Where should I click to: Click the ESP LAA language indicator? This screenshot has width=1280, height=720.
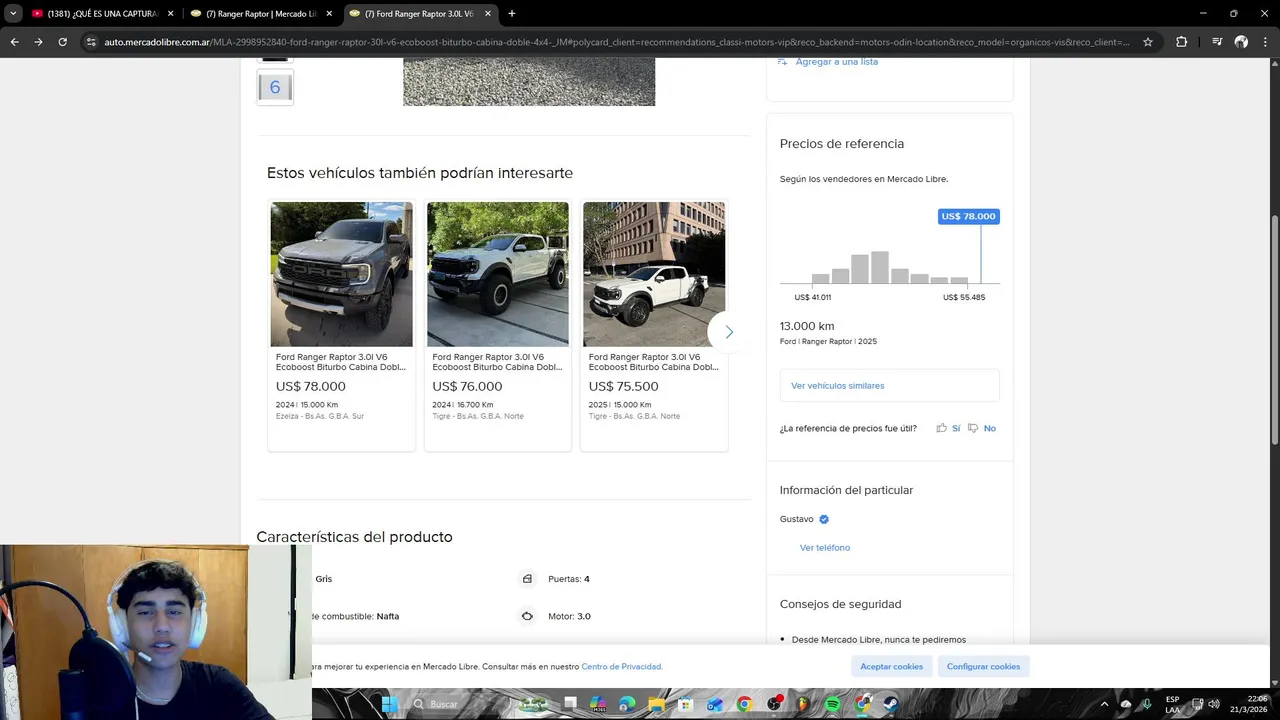pos(1172,704)
